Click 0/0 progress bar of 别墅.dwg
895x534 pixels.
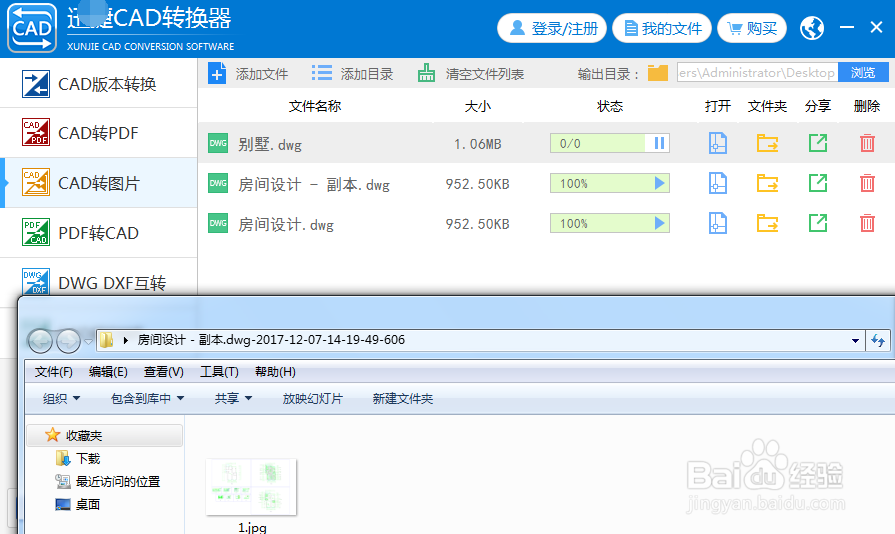coord(610,143)
